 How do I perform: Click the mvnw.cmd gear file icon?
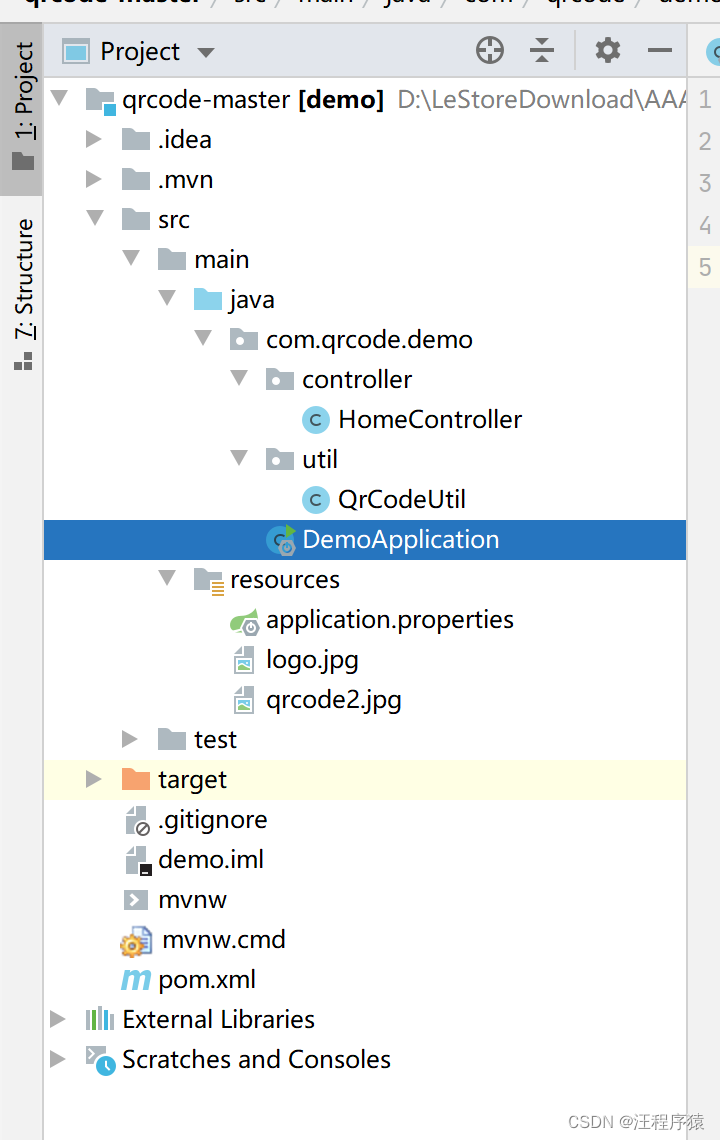[x=136, y=941]
